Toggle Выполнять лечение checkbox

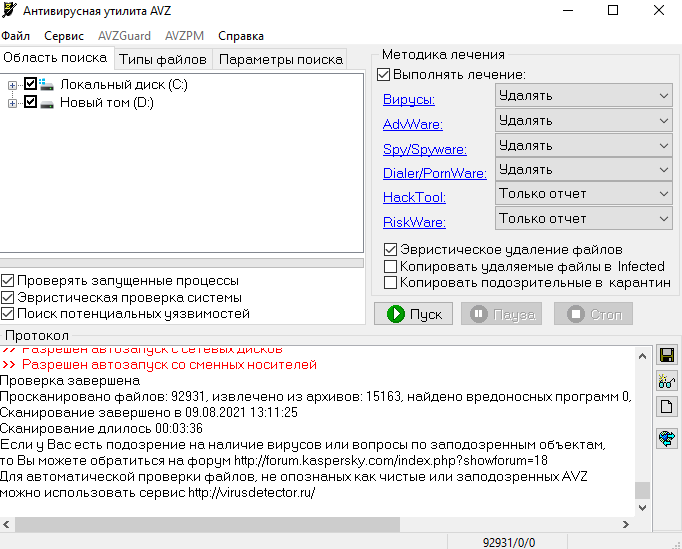(383, 74)
